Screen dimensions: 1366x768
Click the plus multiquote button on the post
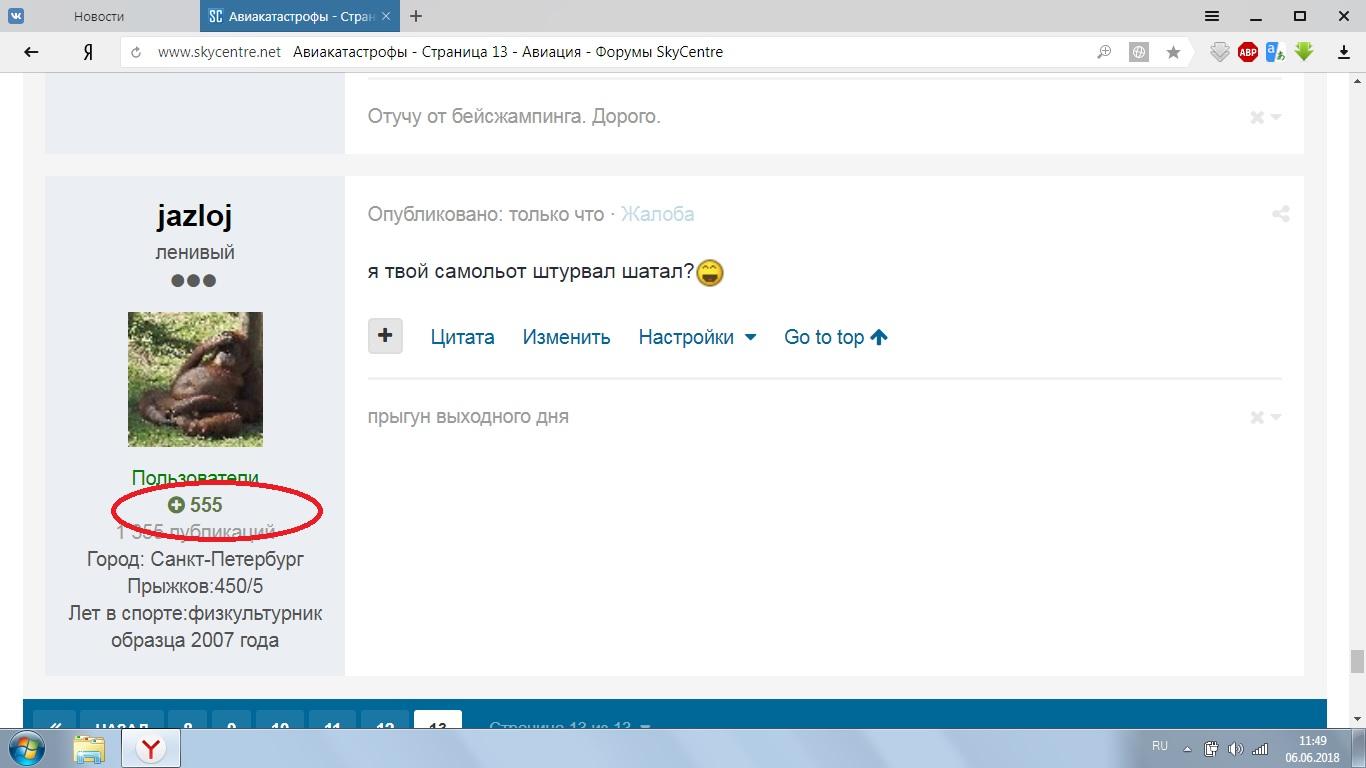(x=385, y=336)
